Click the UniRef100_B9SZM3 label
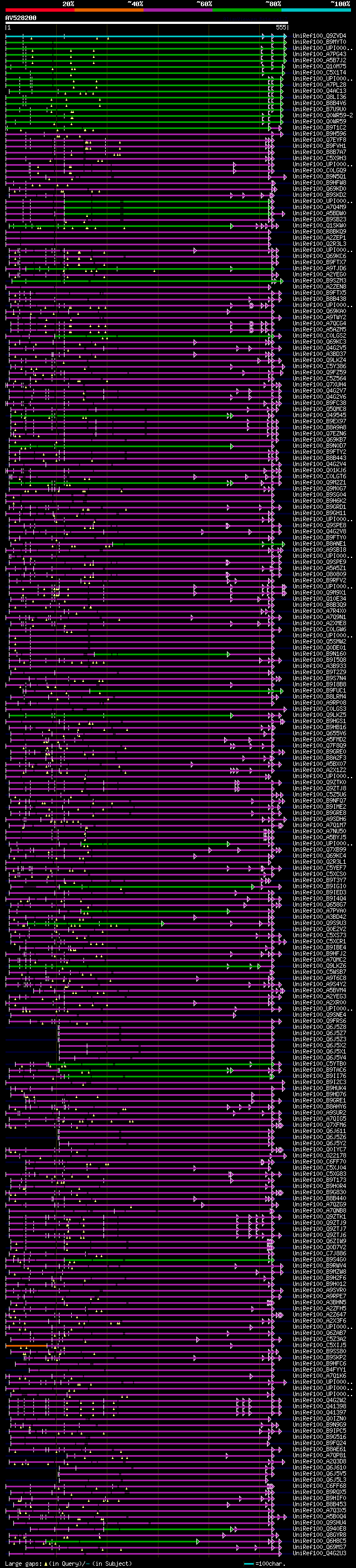 (319, 280)
